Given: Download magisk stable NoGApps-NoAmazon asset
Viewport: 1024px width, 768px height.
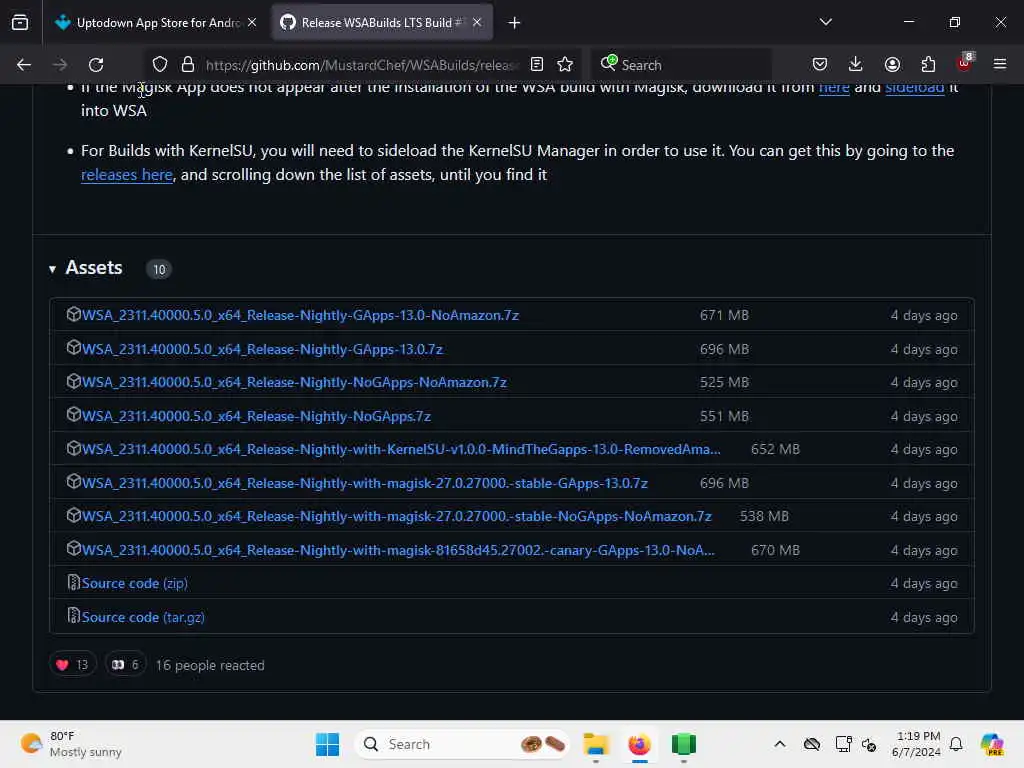Looking at the screenshot, I should click(x=396, y=517).
